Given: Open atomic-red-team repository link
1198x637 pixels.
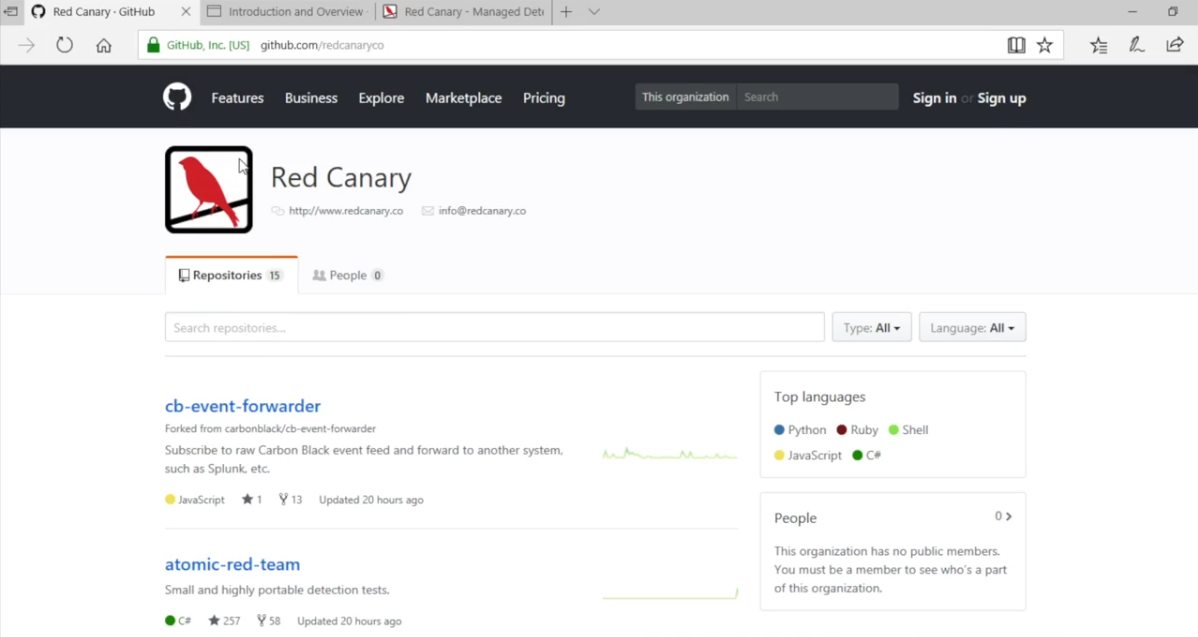Looking at the screenshot, I should 232,564.
